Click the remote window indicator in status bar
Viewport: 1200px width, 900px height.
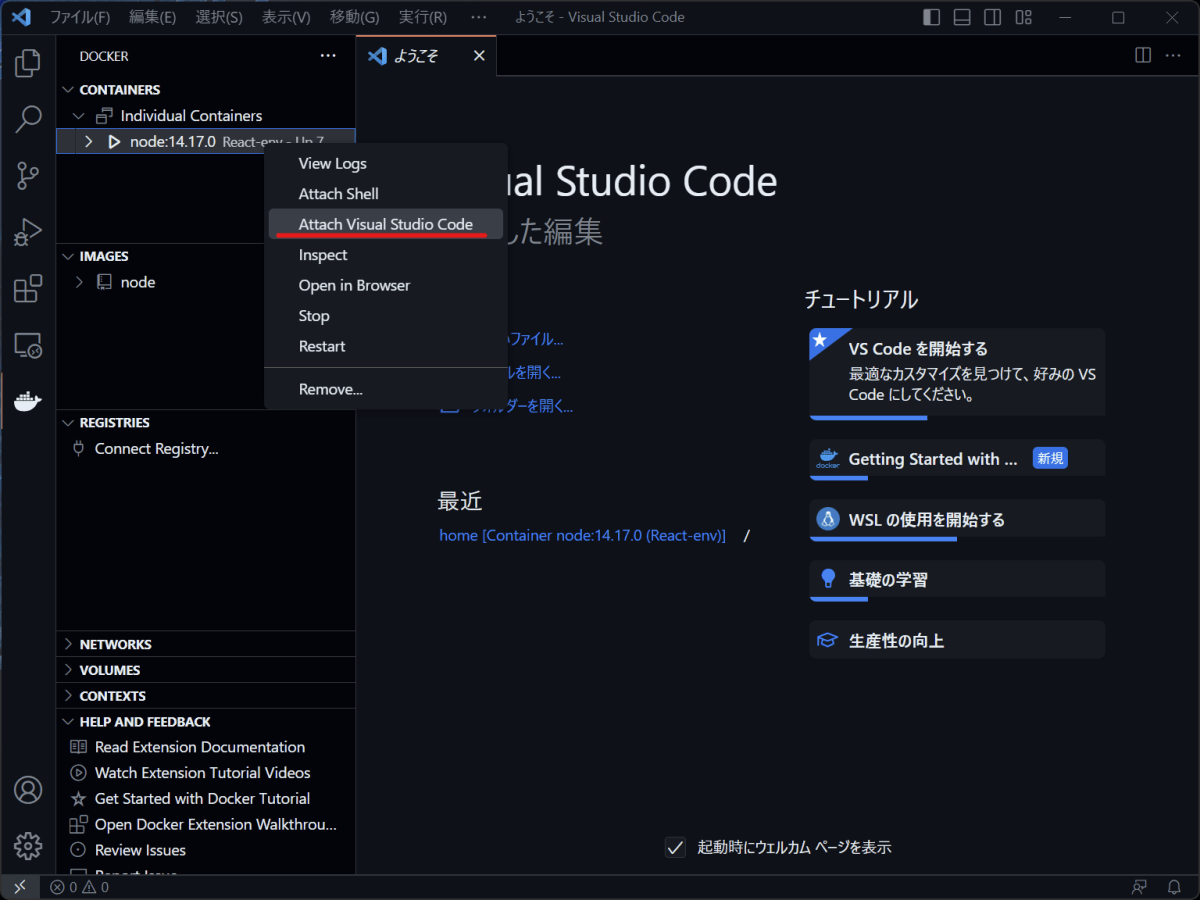pos(20,887)
